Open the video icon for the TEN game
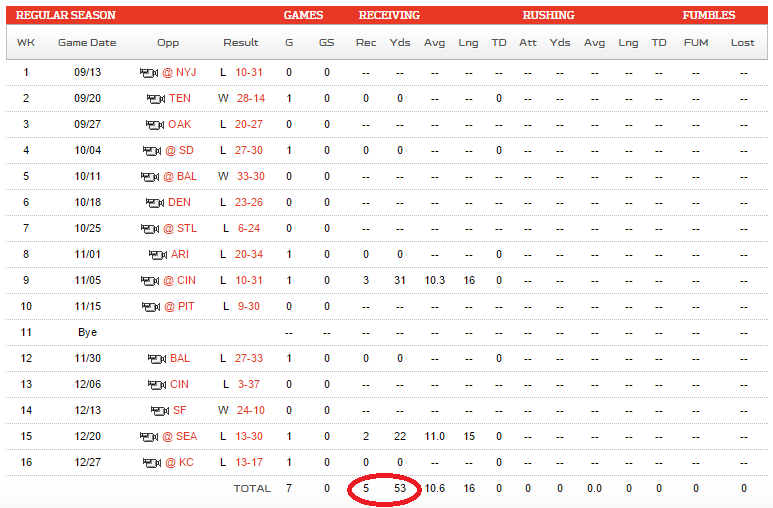The image size is (773, 508). coord(155,99)
